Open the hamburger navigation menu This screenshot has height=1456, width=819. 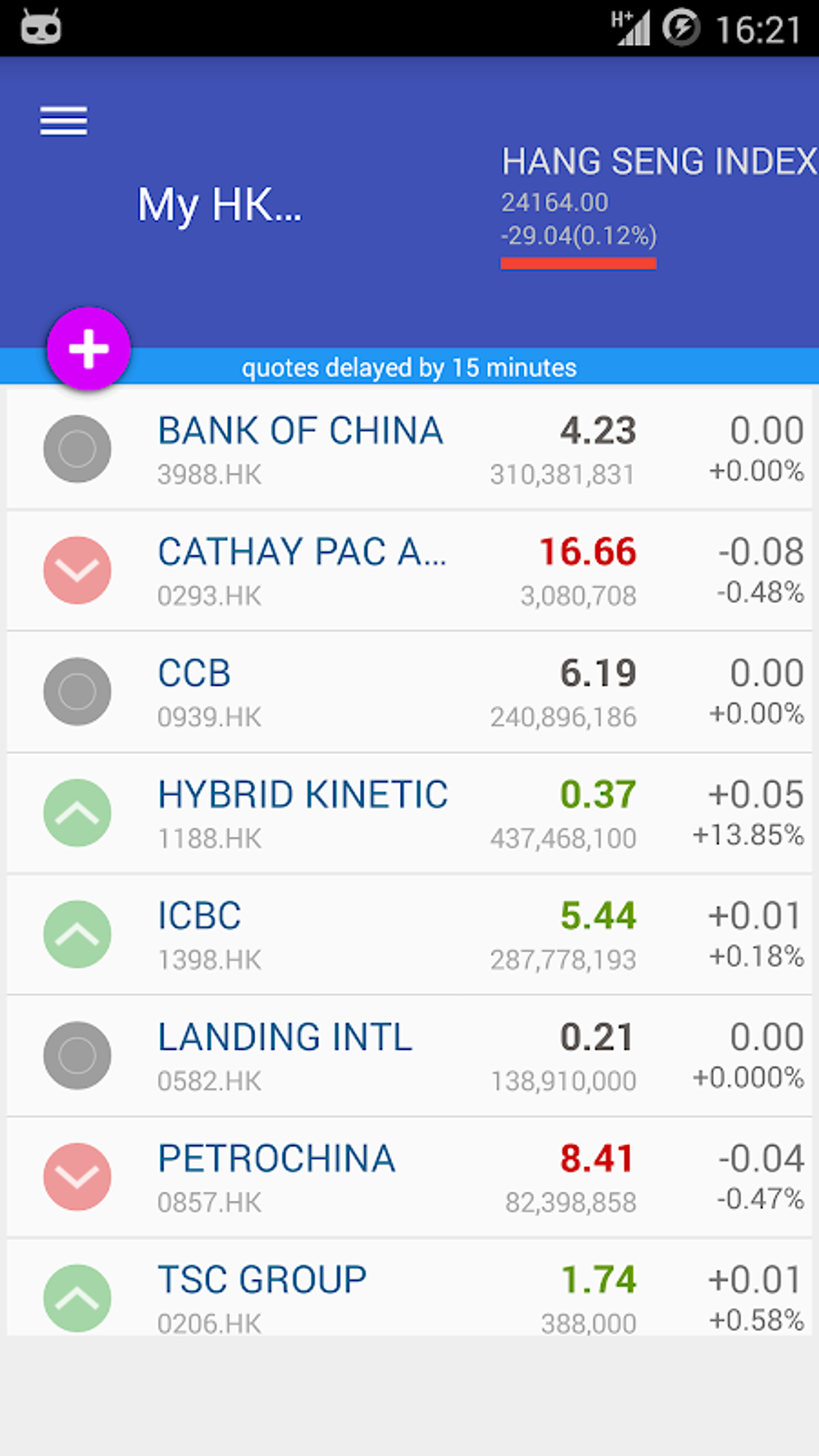pos(63,122)
